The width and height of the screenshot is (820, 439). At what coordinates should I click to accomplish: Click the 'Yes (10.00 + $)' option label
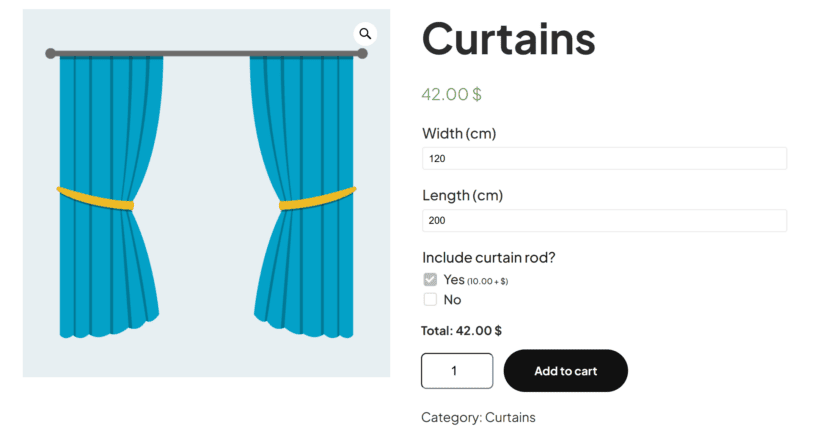tap(475, 280)
